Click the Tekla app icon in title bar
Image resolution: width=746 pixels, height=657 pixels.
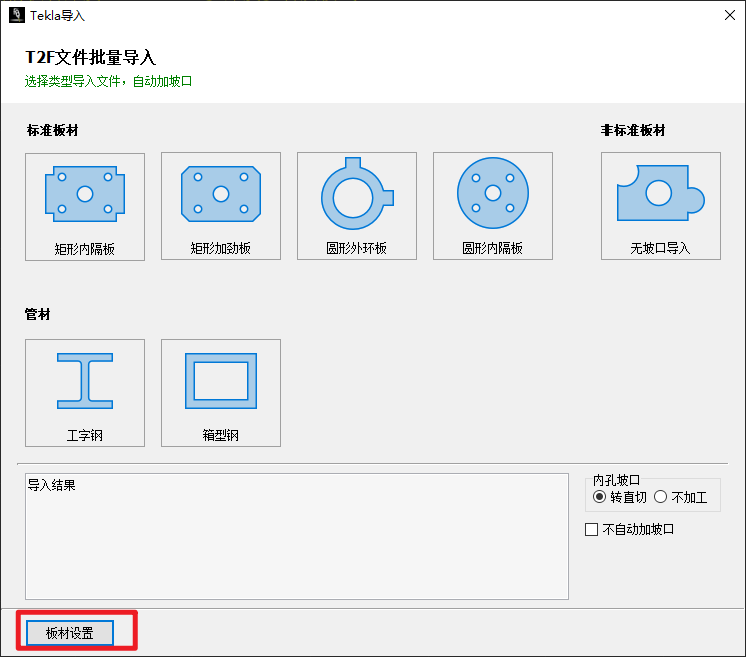pyautogui.click(x=17, y=15)
